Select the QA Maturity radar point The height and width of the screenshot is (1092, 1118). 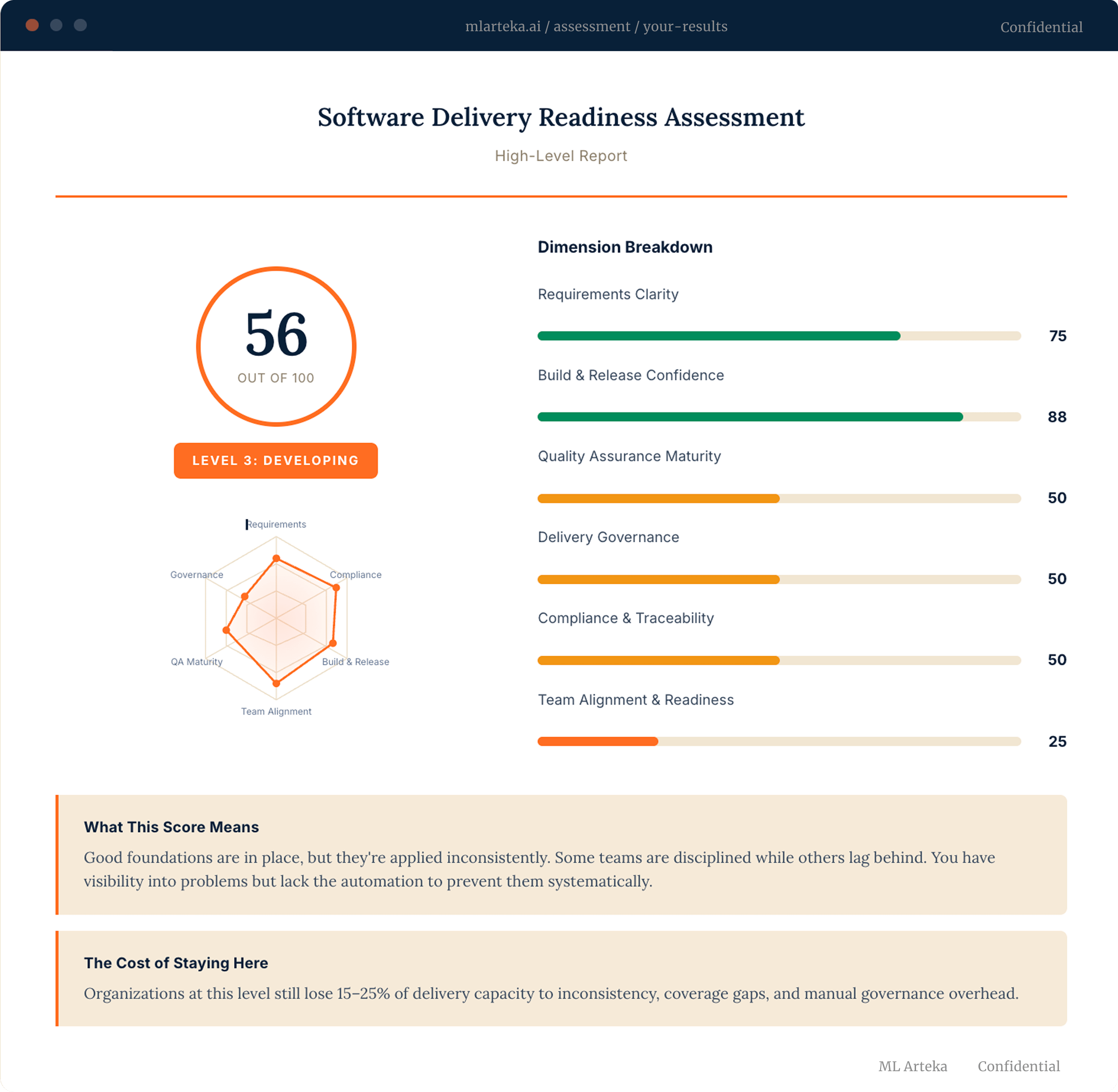click(x=226, y=630)
